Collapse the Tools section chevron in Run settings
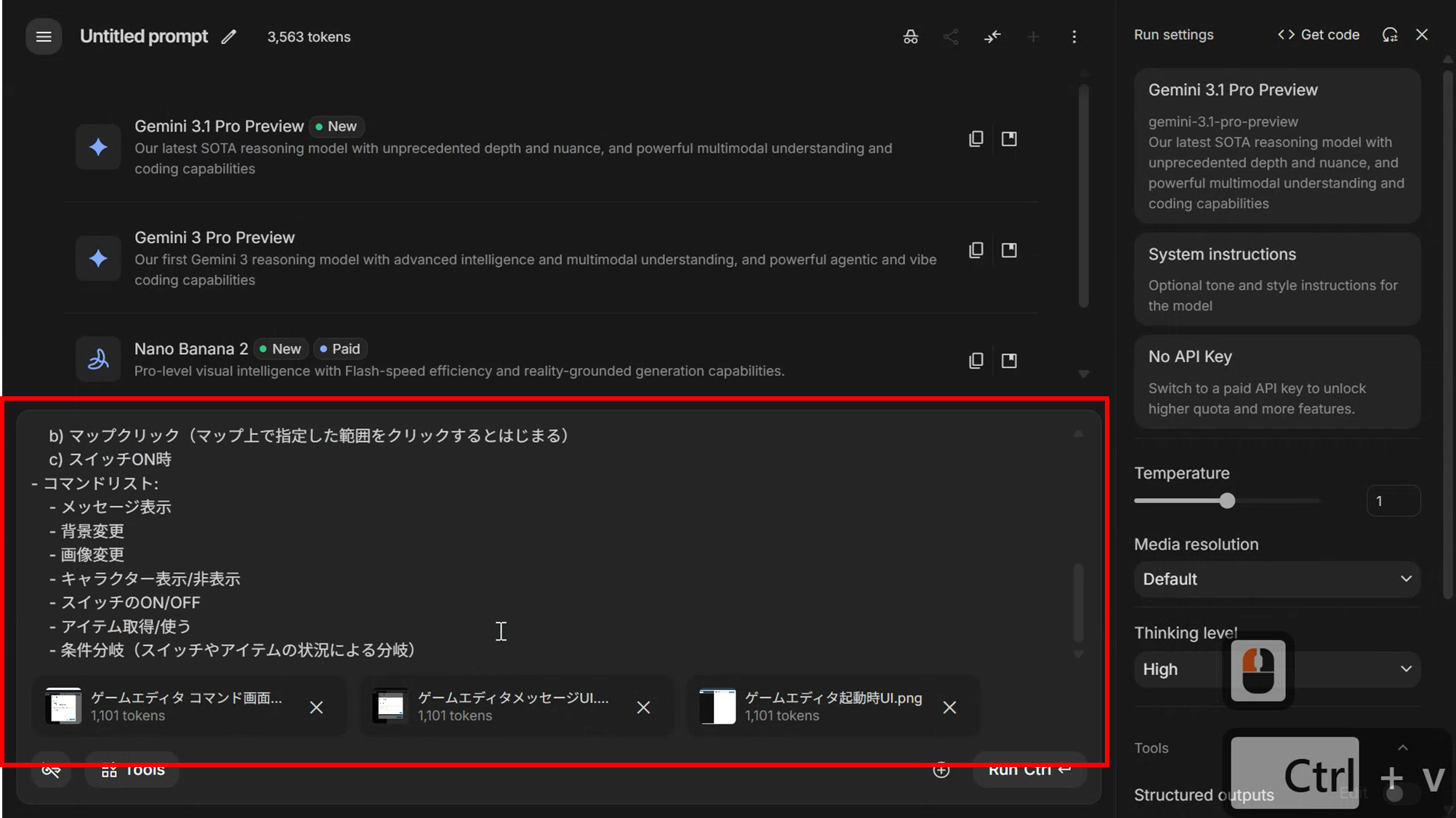This screenshot has height=818, width=1456. click(x=1403, y=748)
